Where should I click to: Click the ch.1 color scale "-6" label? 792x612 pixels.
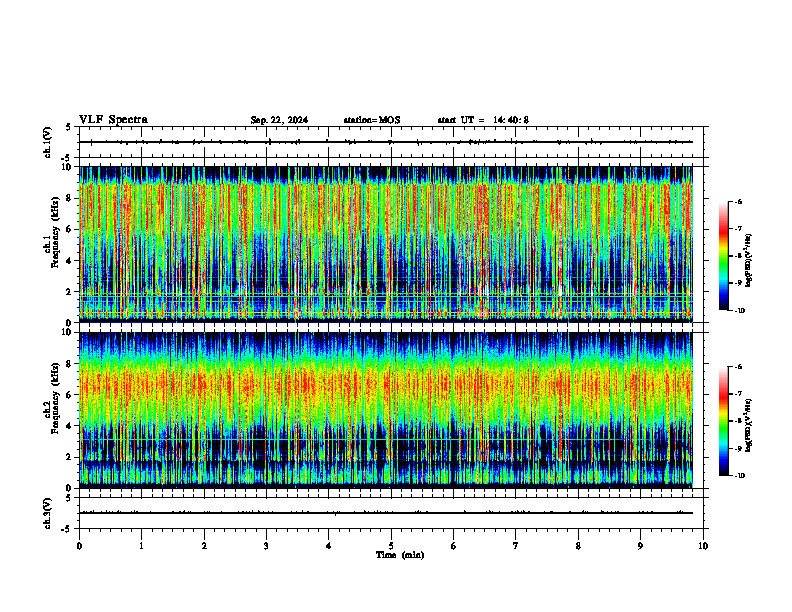(739, 201)
